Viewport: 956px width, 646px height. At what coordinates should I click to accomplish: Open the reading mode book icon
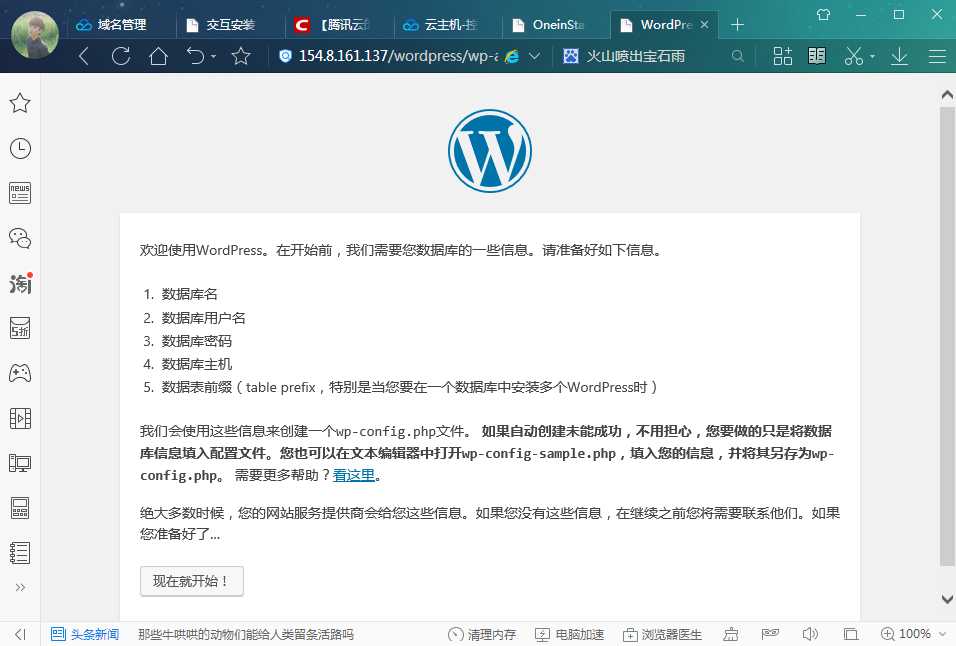(x=816, y=56)
